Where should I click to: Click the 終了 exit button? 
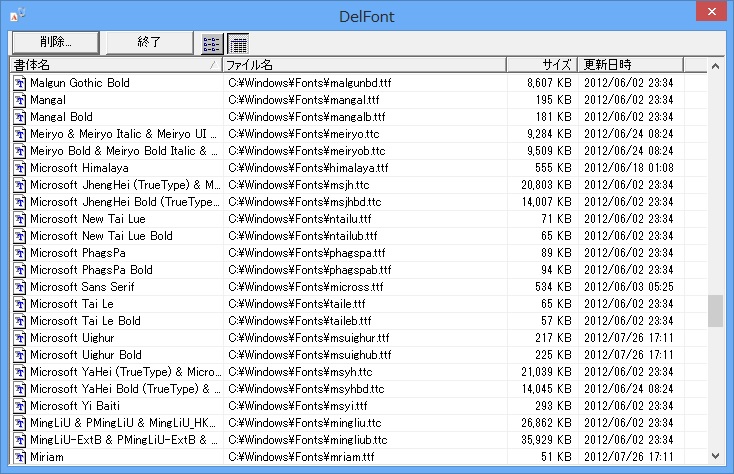[149, 43]
